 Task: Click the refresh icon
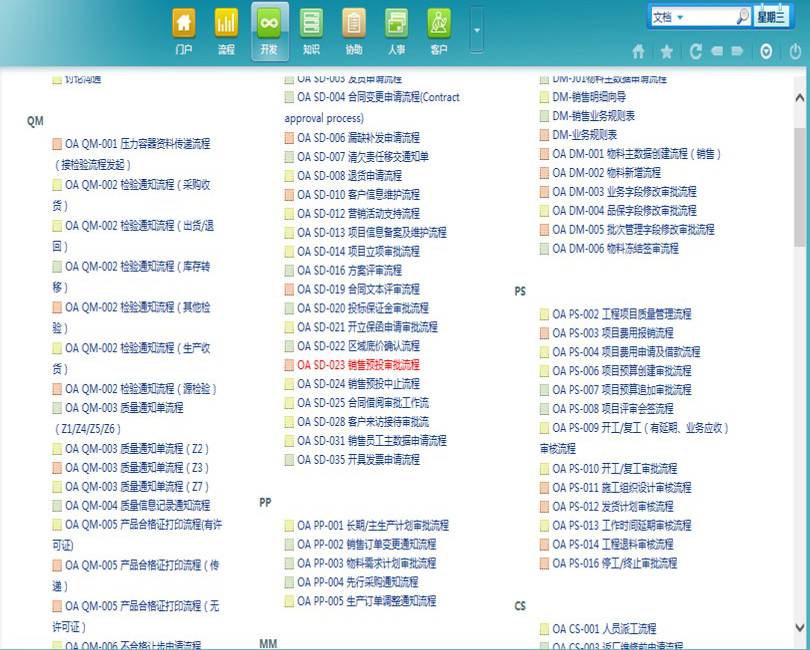(x=695, y=51)
